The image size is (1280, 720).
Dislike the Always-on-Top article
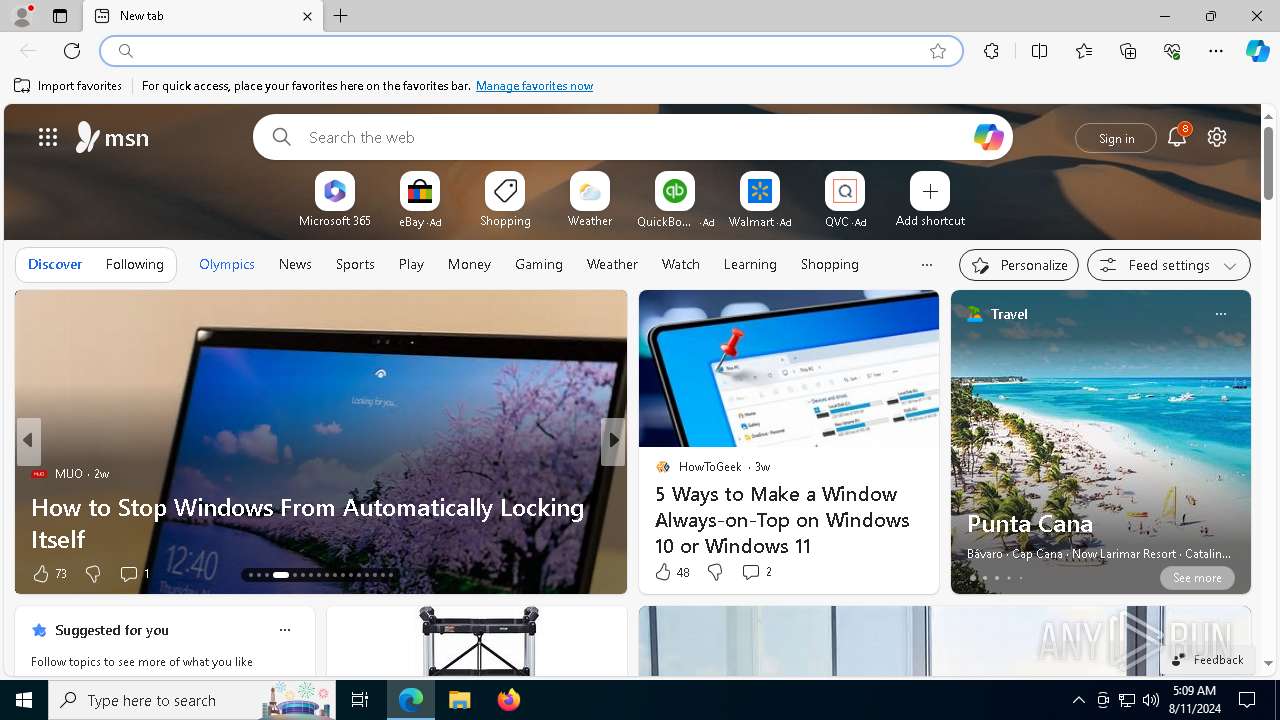pyautogui.click(x=714, y=572)
